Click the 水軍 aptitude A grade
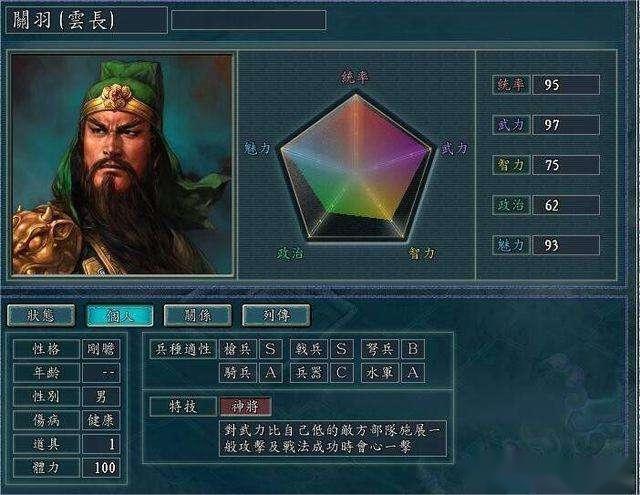The width and height of the screenshot is (640, 495). (413, 373)
